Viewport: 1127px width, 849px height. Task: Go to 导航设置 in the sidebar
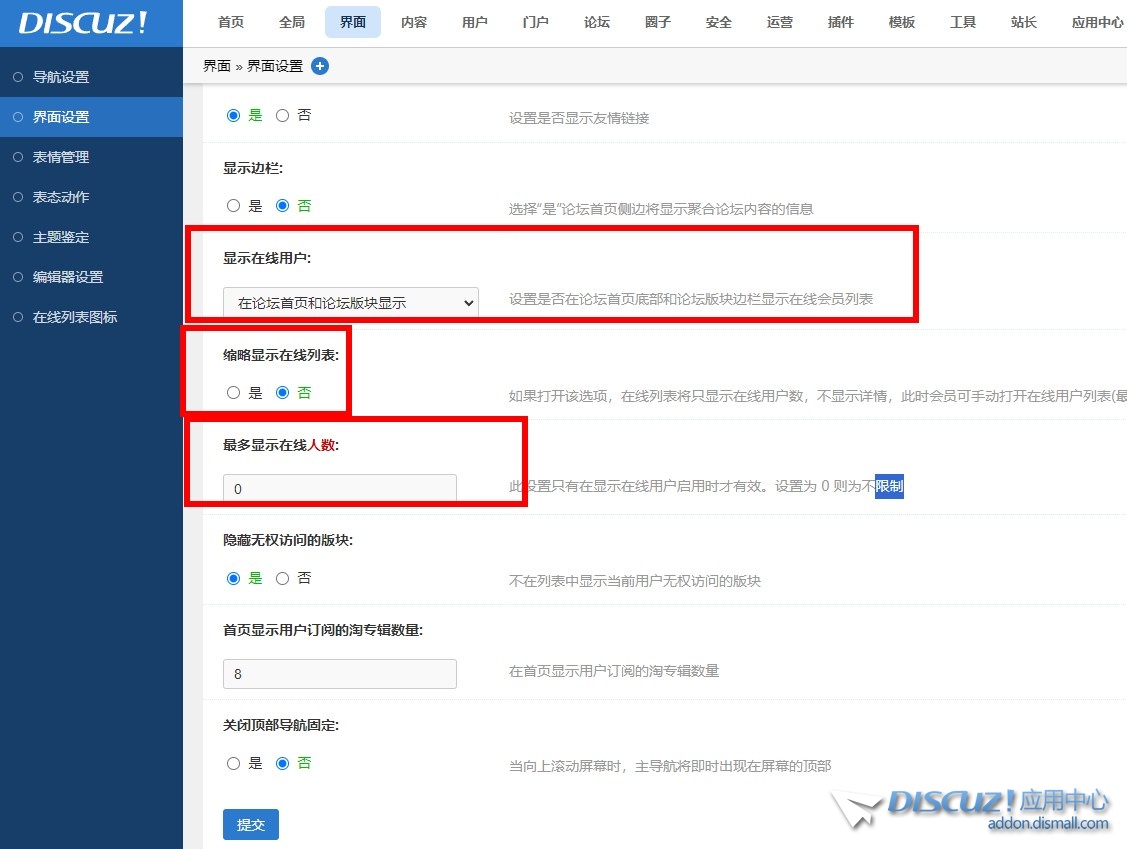61,77
